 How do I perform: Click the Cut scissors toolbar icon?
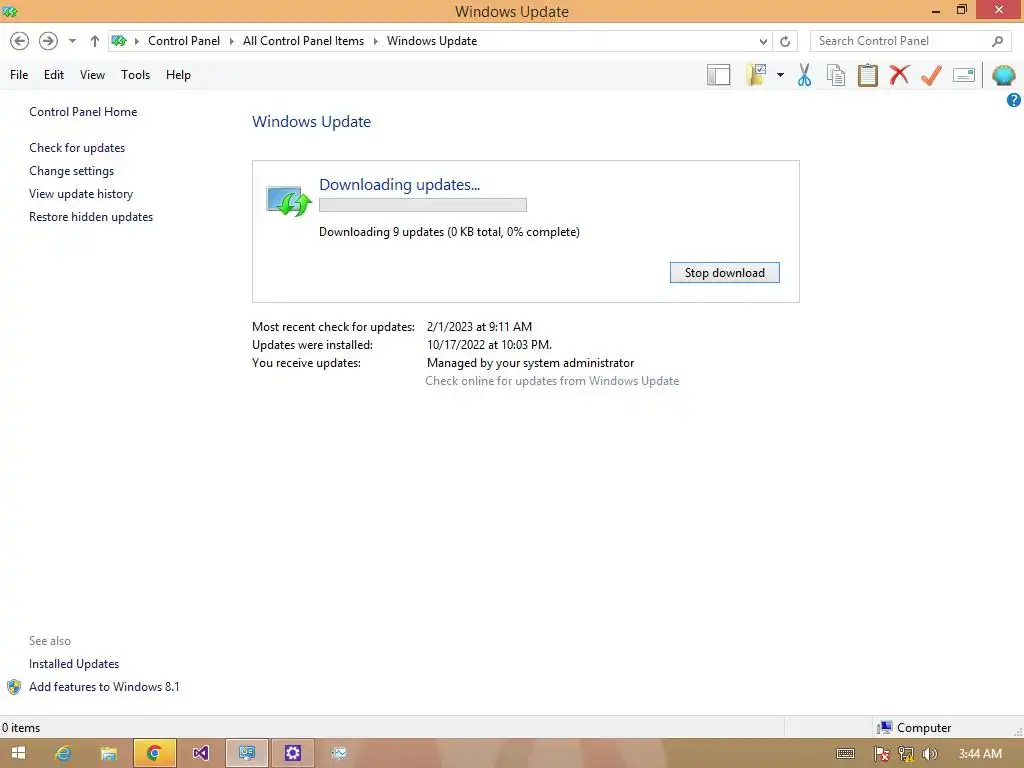pyautogui.click(x=804, y=75)
